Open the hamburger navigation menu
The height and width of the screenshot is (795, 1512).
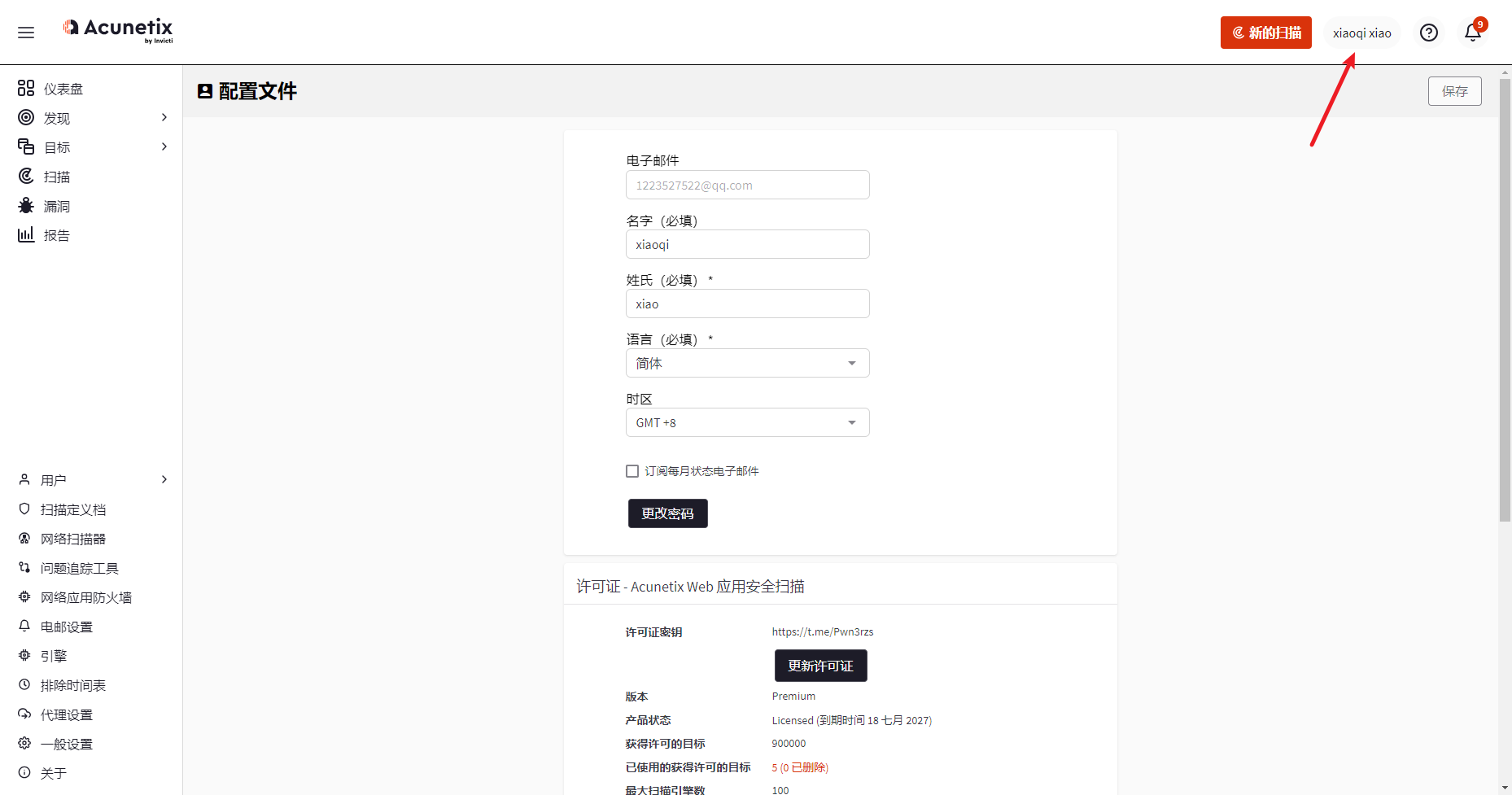26,33
